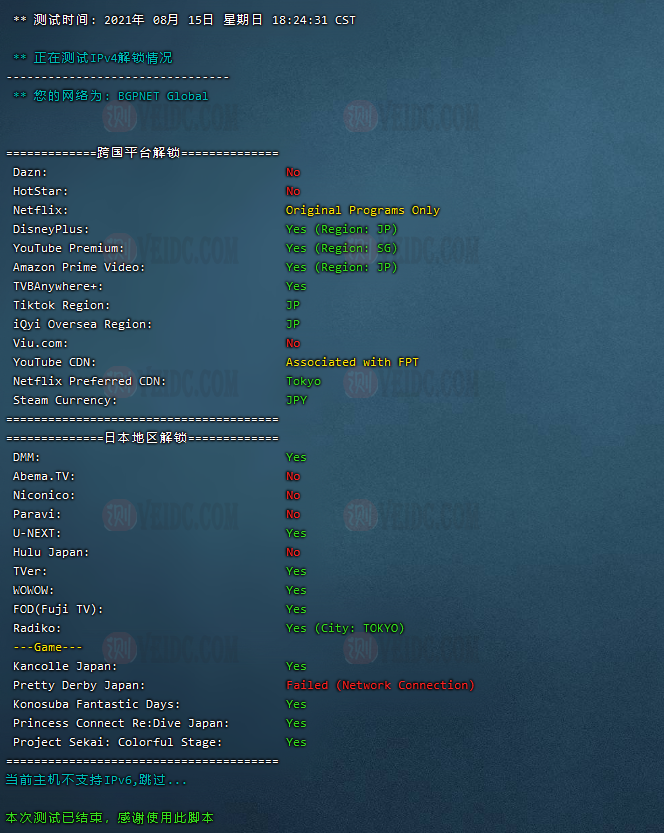
Task: Click the DisneyPlus "Yes (Region: JP)" result
Action: (341, 229)
